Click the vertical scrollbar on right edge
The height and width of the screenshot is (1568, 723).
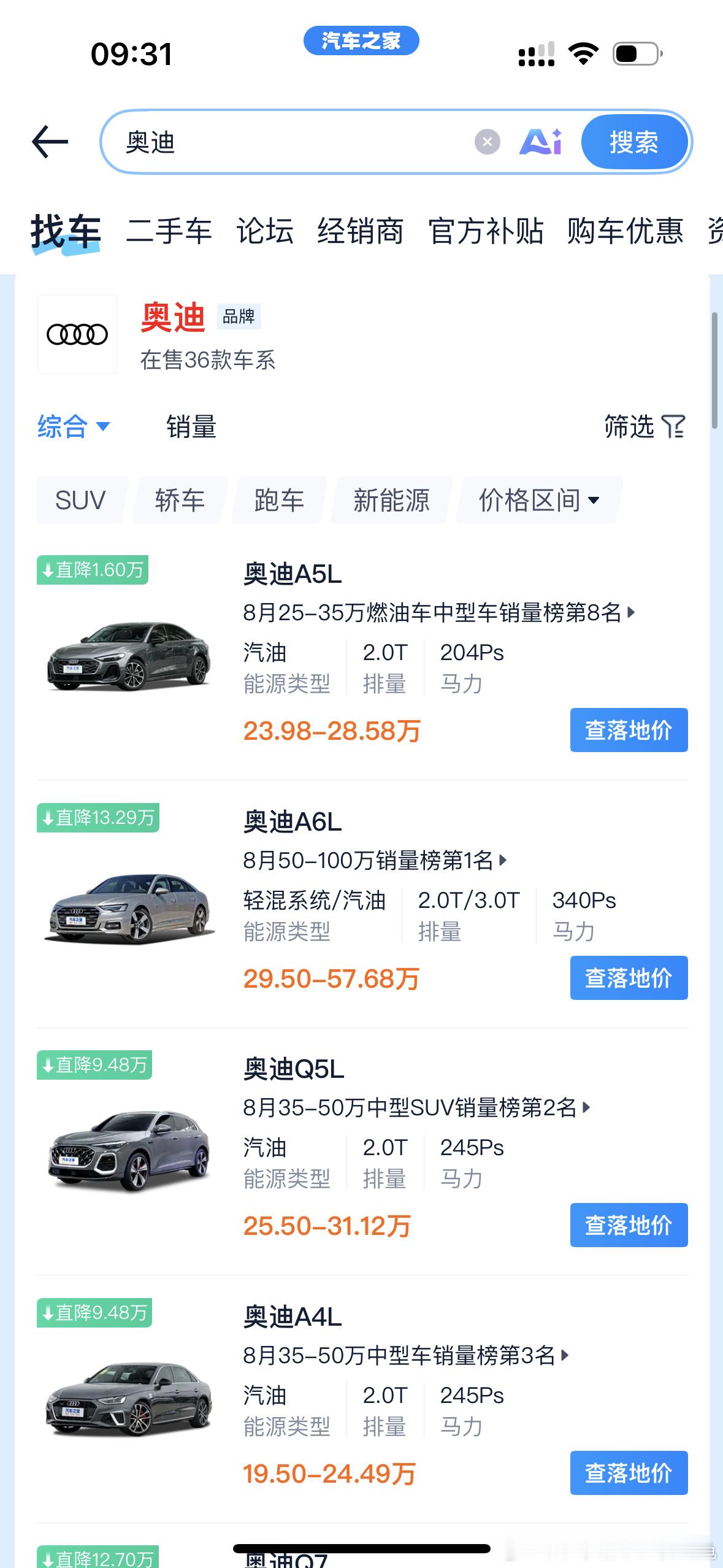(x=714, y=371)
